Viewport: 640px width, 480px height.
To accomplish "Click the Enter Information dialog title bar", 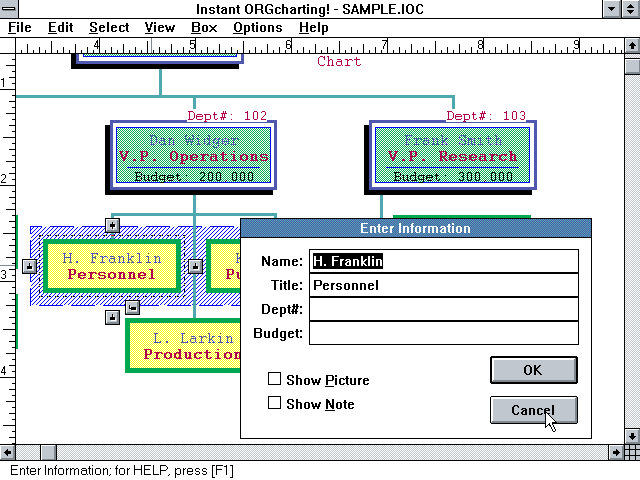I will pyautogui.click(x=416, y=228).
